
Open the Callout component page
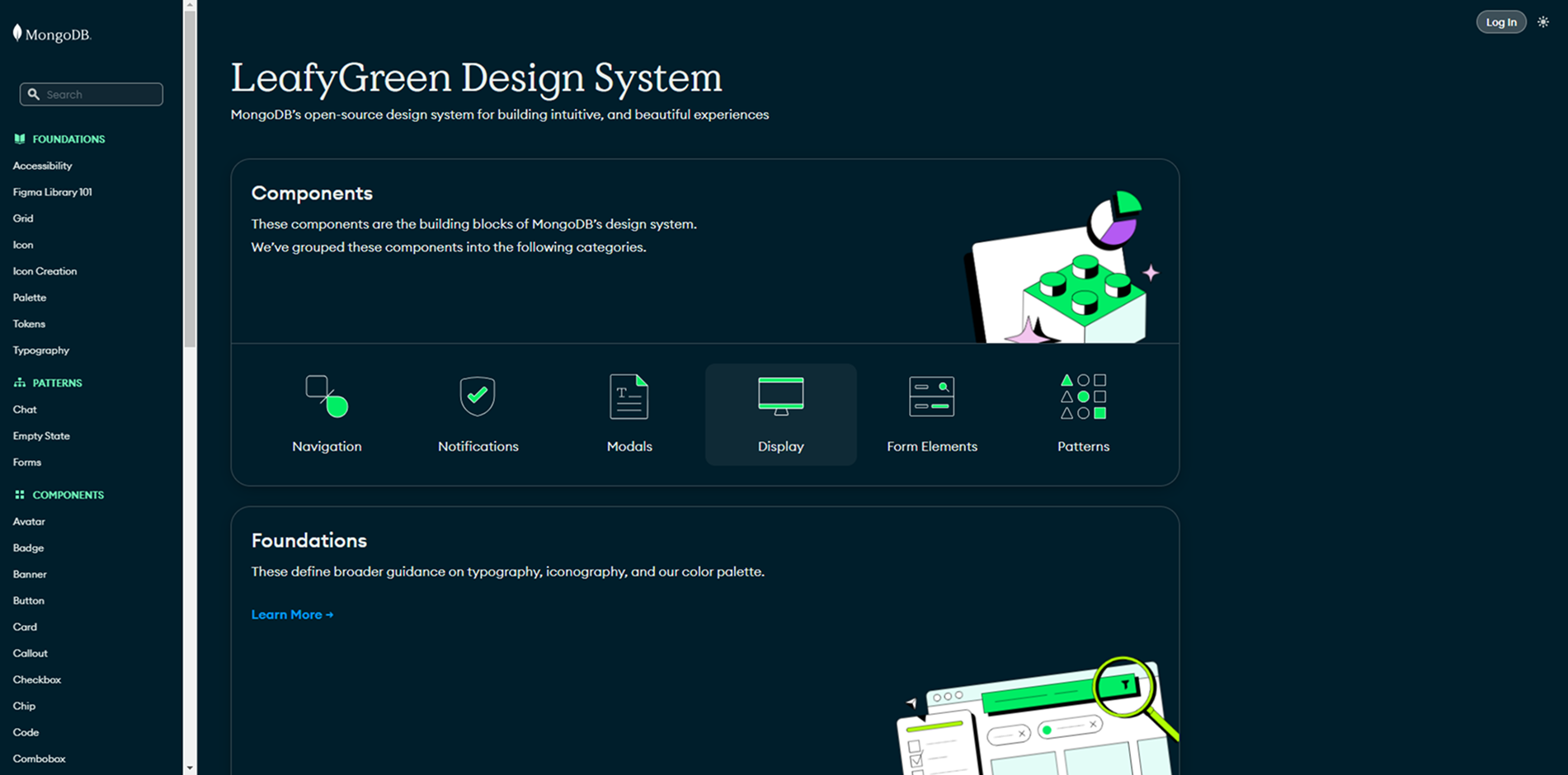(x=31, y=654)
